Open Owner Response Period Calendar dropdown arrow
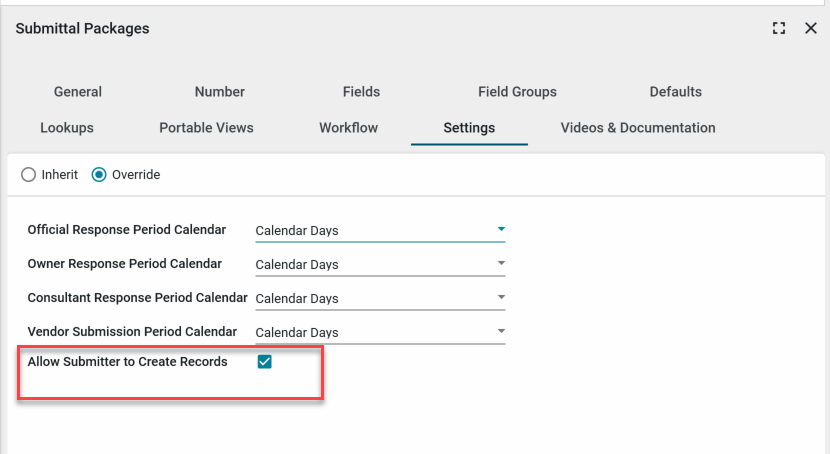The width and height of the screenshot is (830, 454). 501,264
